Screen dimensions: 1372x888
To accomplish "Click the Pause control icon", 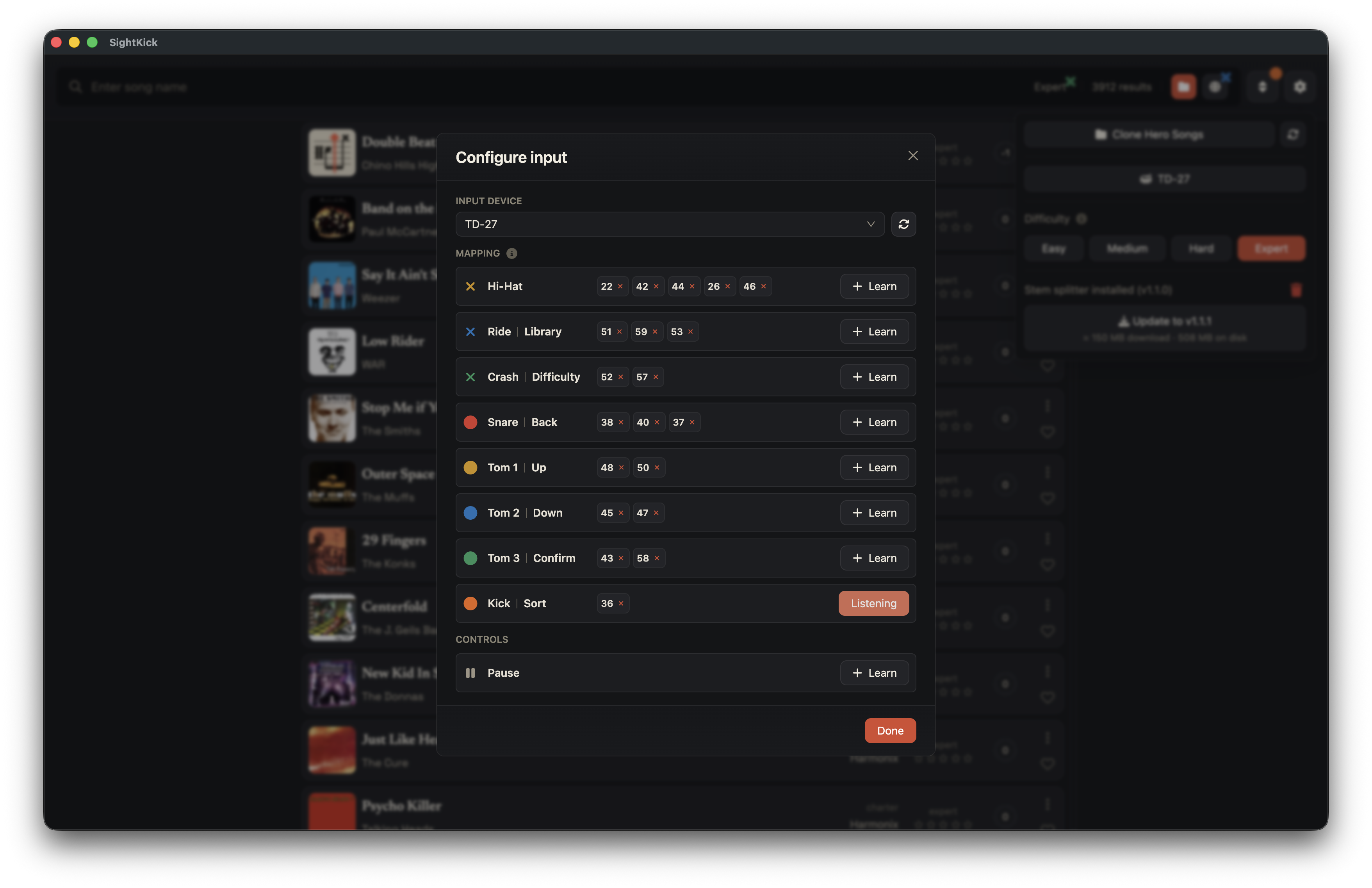I will [470, 673].
